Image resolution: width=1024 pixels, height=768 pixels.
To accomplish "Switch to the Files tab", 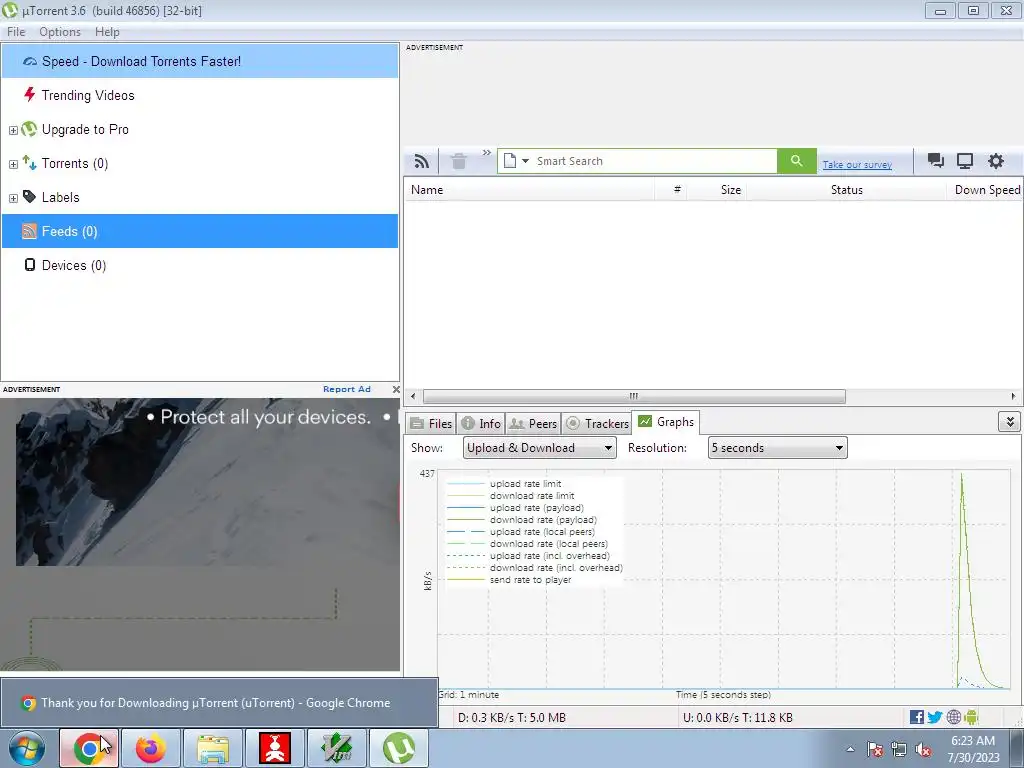I will point(430,424).
